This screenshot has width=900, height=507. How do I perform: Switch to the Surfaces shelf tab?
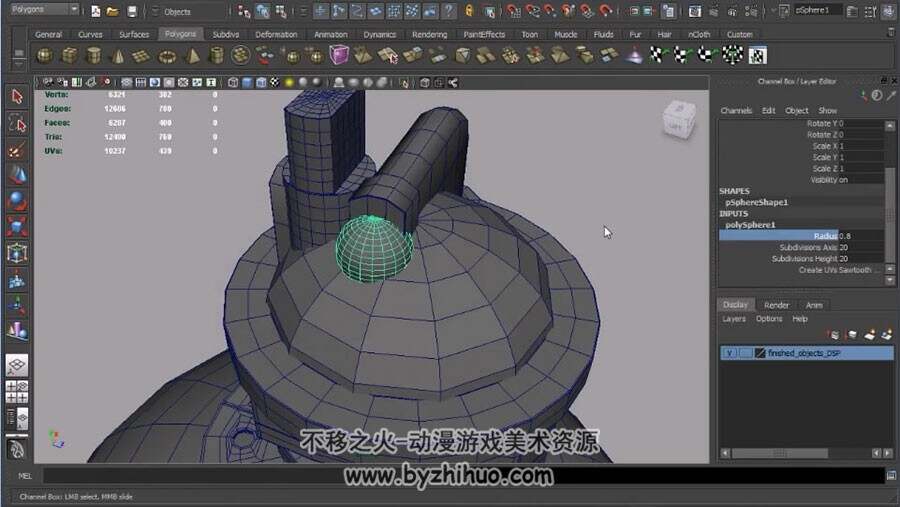[x=134, y=34]
